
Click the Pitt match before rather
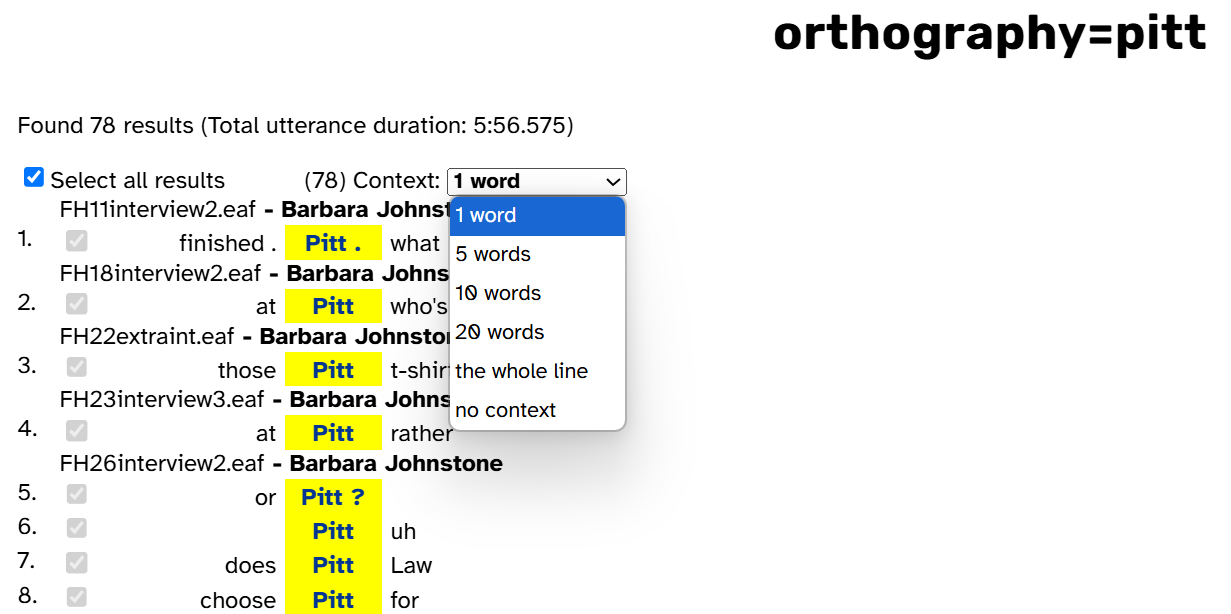333,433
